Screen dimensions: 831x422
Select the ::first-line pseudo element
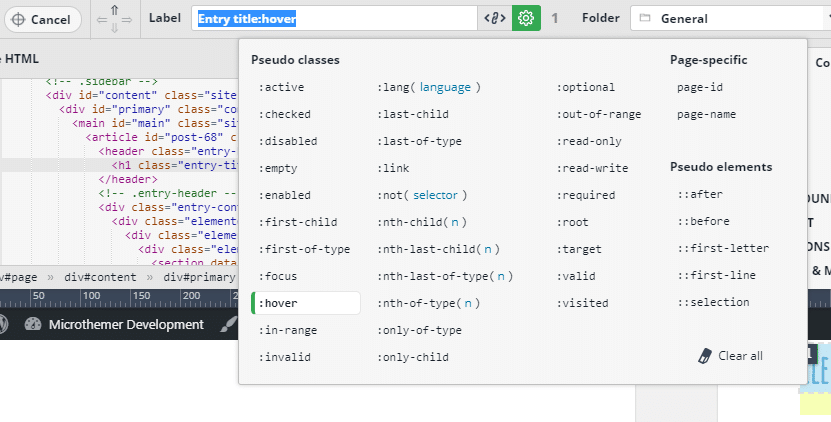click(x=717, y=276)
